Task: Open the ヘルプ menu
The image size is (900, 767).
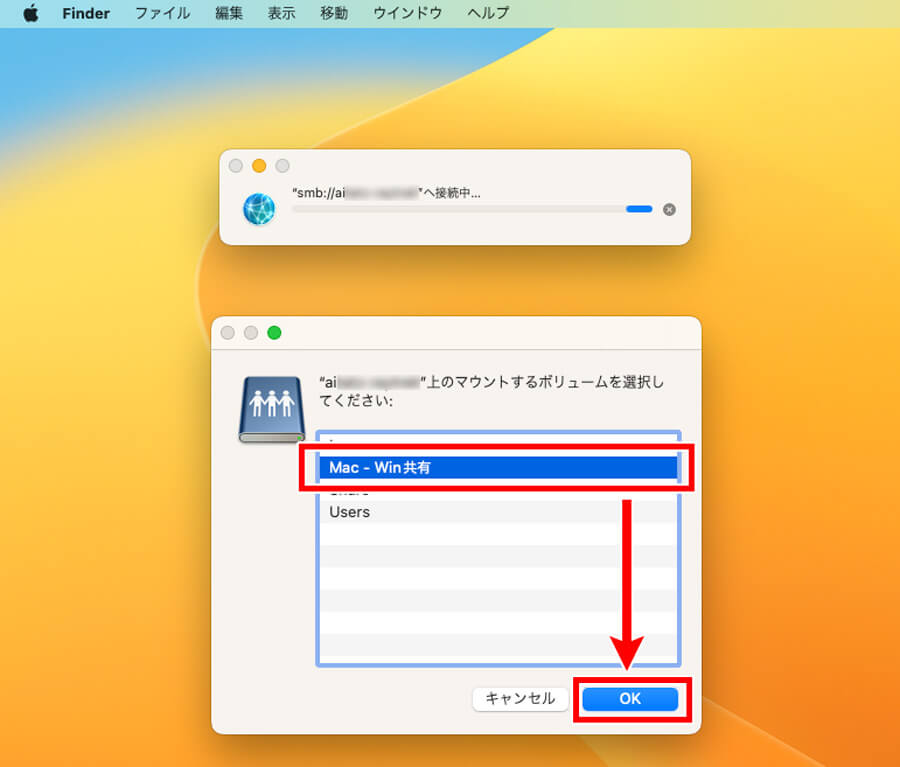Action: [488, 13]
